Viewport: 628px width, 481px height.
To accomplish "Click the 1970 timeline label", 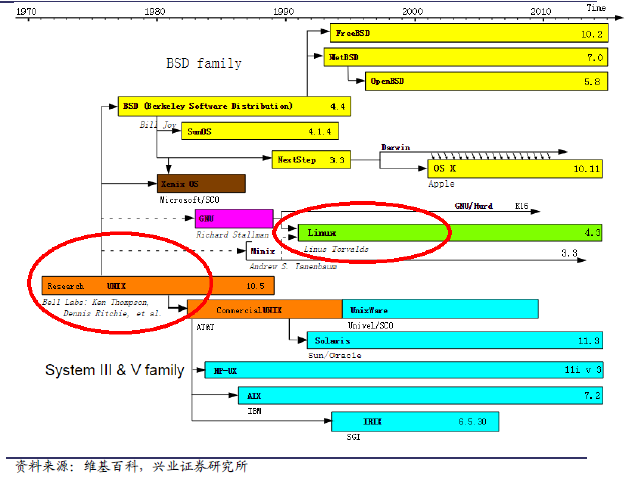I will coord(26,11).
